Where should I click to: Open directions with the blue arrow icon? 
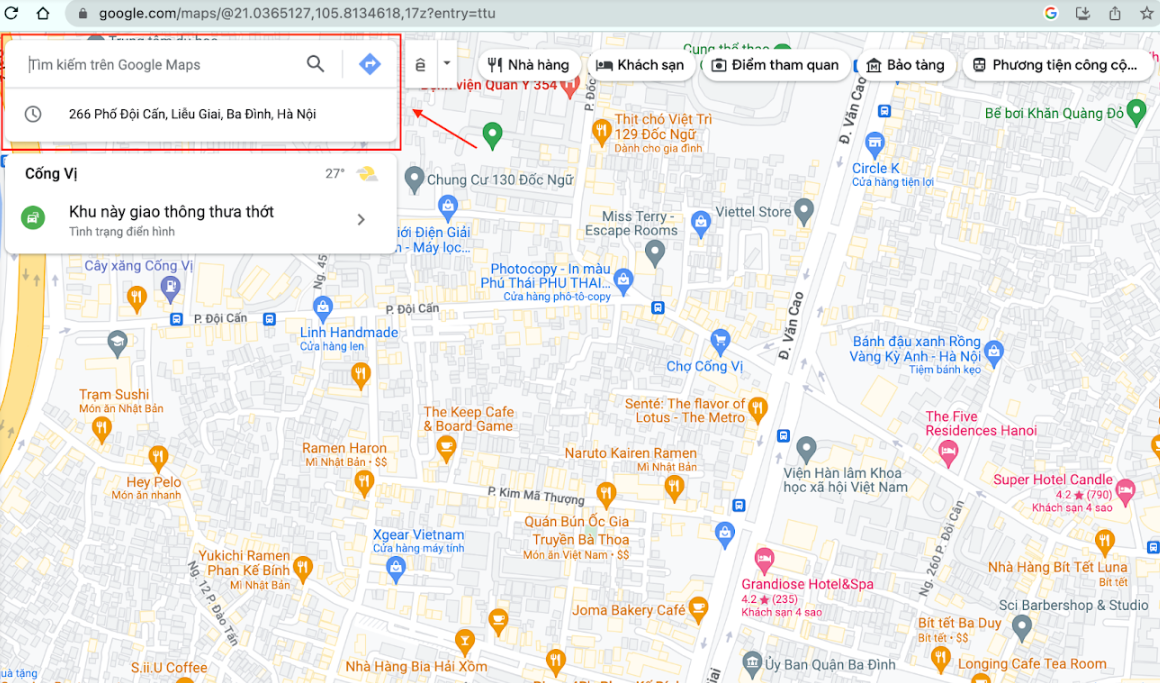pyautogui.click(x=369, y=64)
